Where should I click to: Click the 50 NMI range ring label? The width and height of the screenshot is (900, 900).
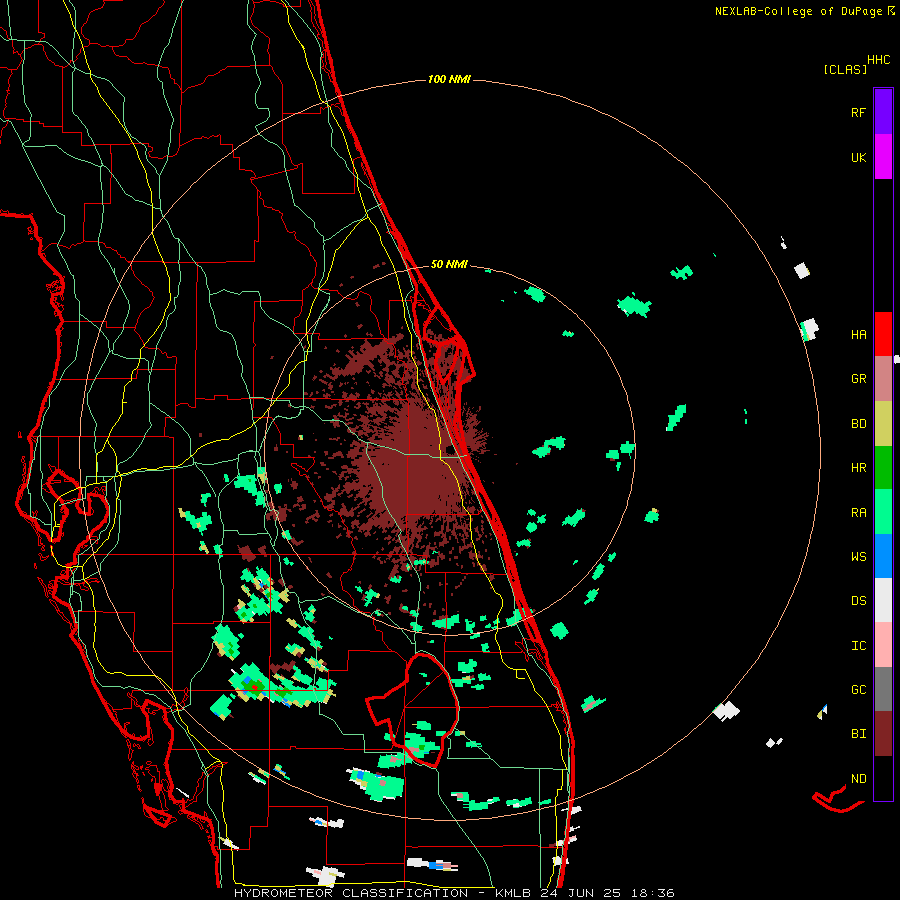point(449,265)
